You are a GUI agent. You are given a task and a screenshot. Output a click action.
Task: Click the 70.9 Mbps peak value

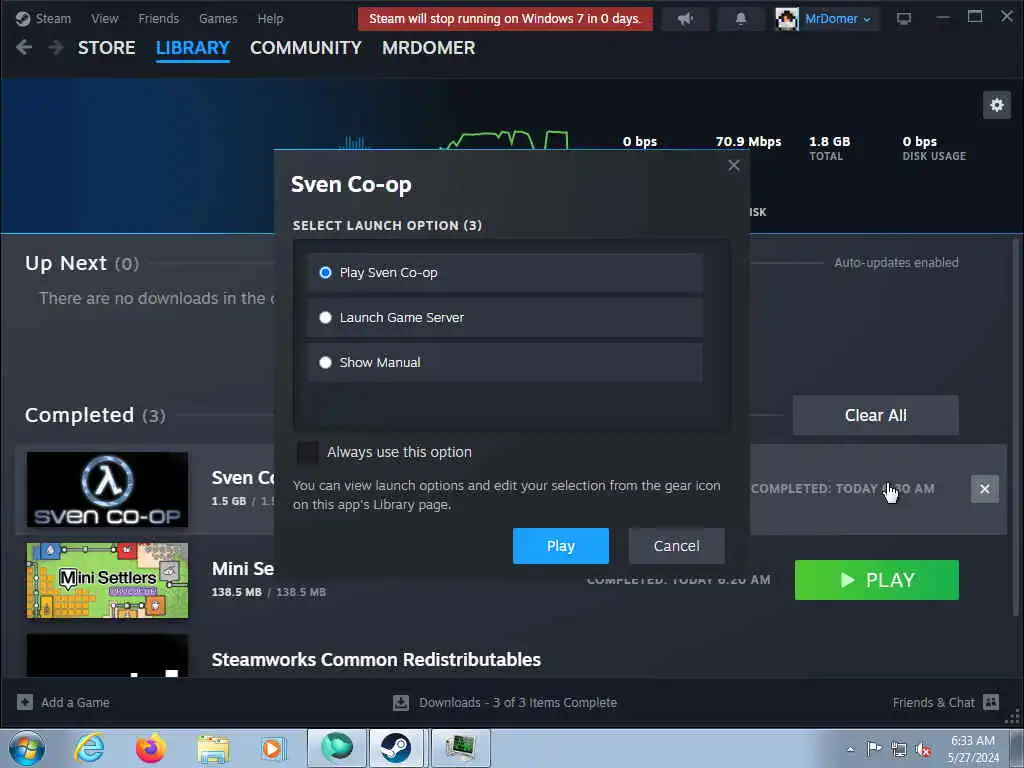pyautogui.click(x=748, y=142)
